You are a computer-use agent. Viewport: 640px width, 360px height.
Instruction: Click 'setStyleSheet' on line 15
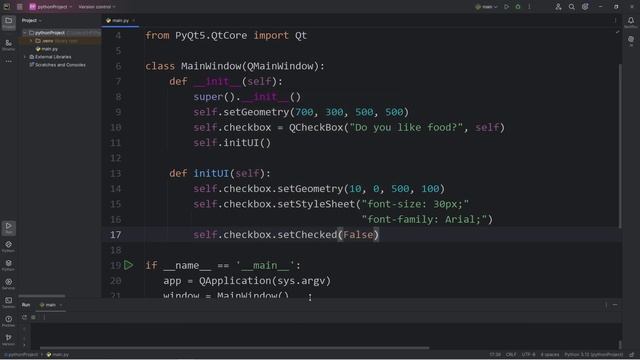[316, 204]
